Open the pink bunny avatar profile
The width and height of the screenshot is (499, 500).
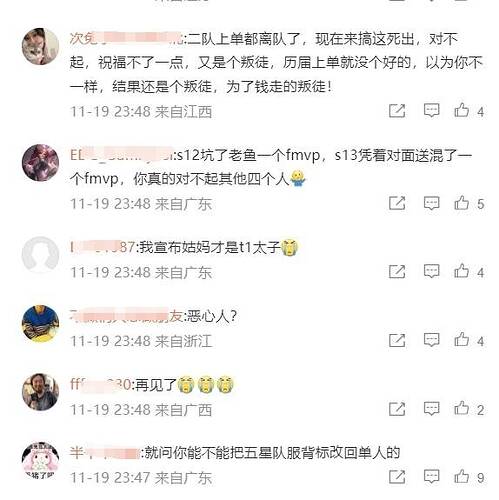click(x=40, y=461)
